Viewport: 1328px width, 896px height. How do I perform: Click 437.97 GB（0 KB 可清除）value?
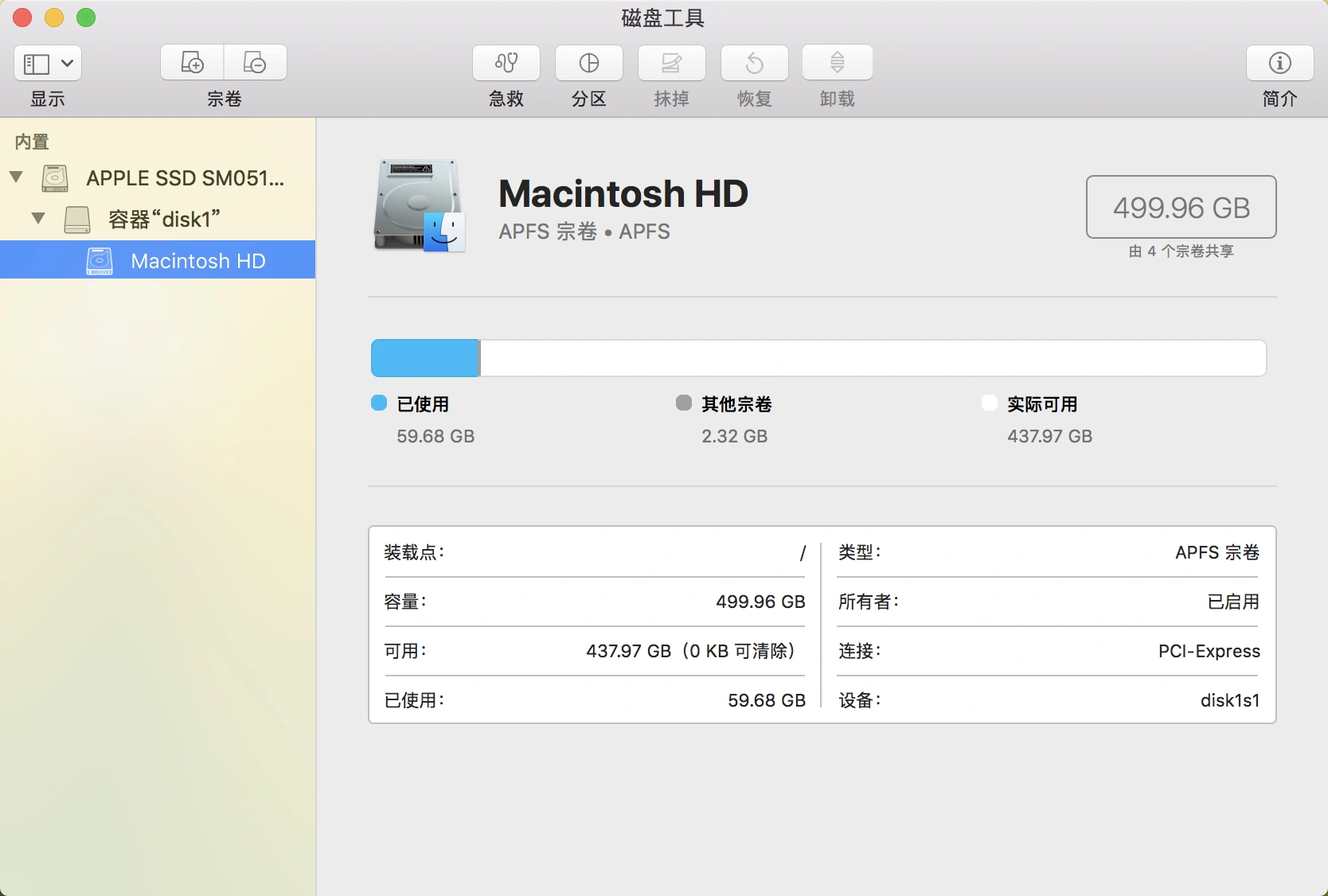693,651
